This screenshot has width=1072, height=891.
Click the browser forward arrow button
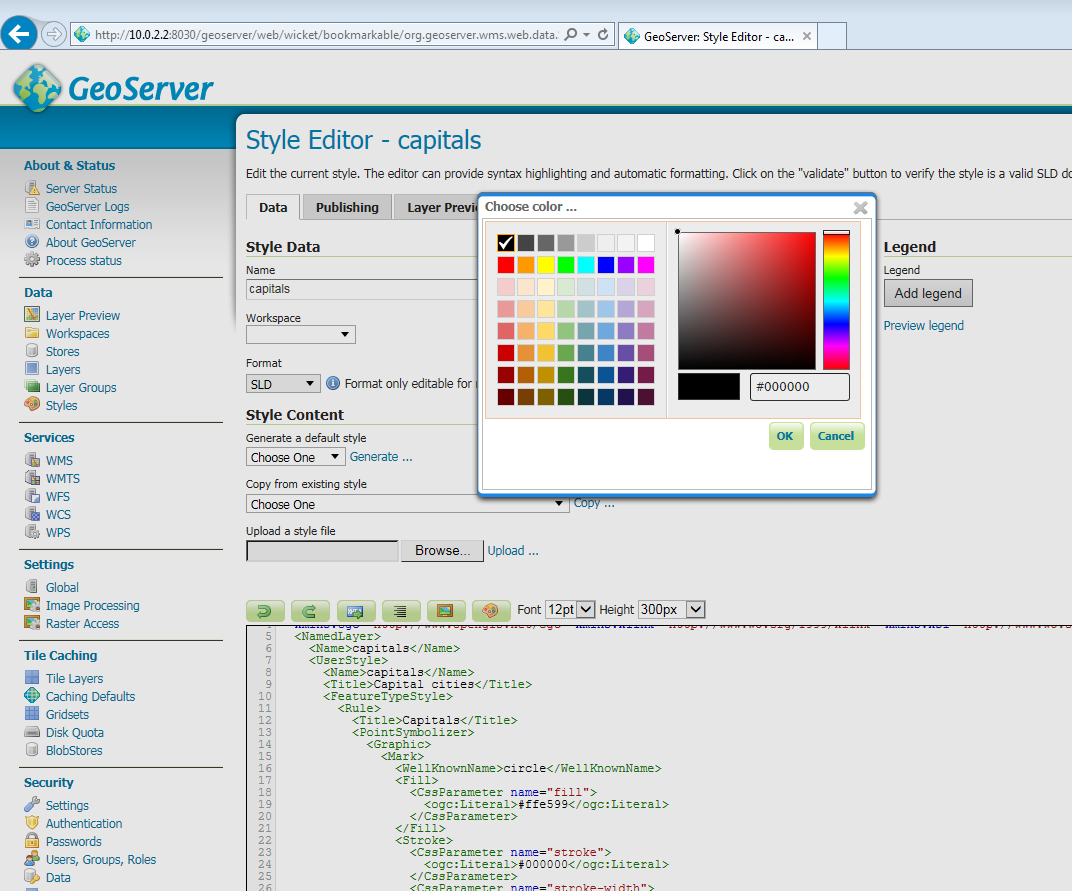[53, 34]
